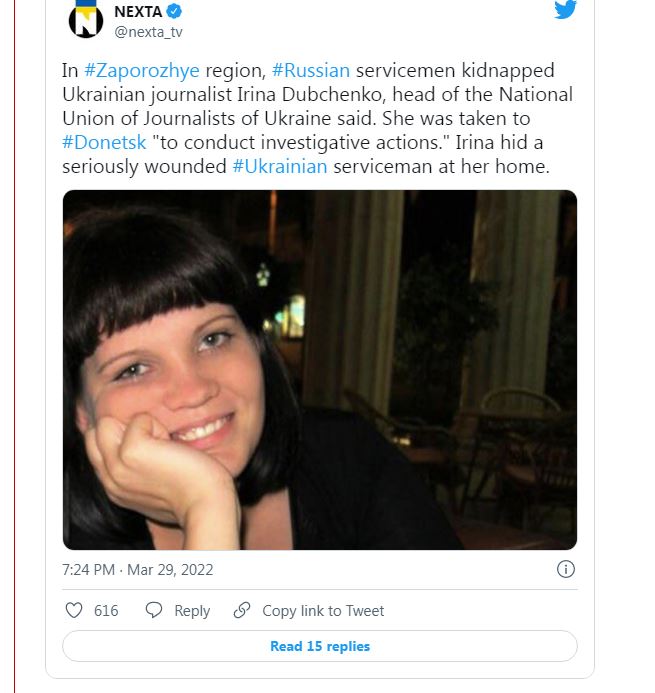The image size is (655, 693).
Task: Click the NEXTA profile avatar
Action: (x=86, y=20)
